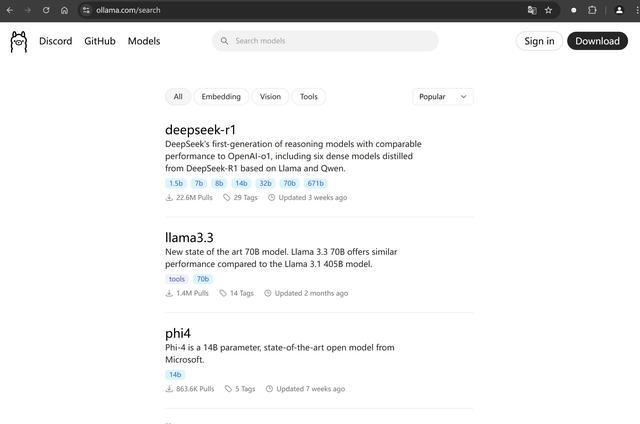Viewport: 640px width, 424px height.
Task: Click the clock icon beside Updated 2 months ago
Action: tap(268, 293)
